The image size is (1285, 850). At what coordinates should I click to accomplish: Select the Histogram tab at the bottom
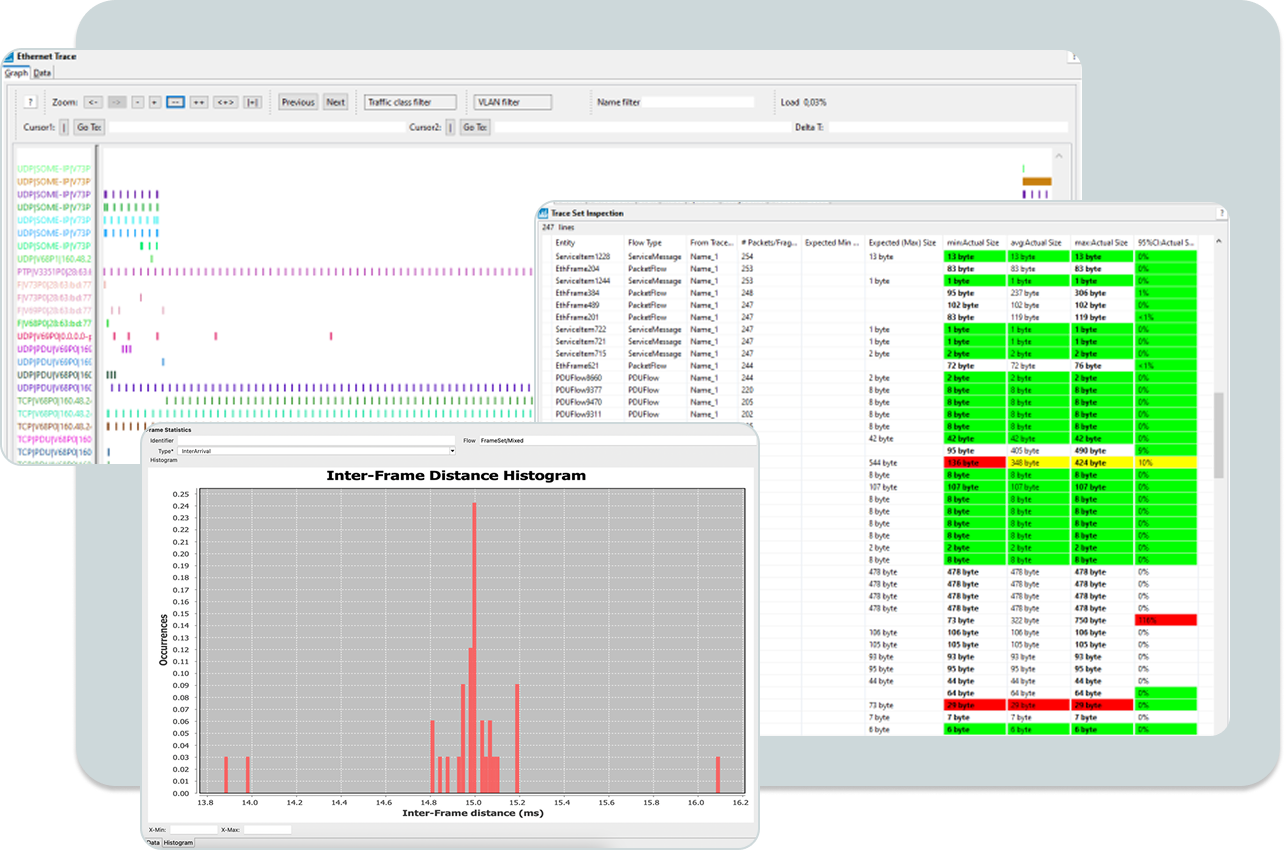179,843
